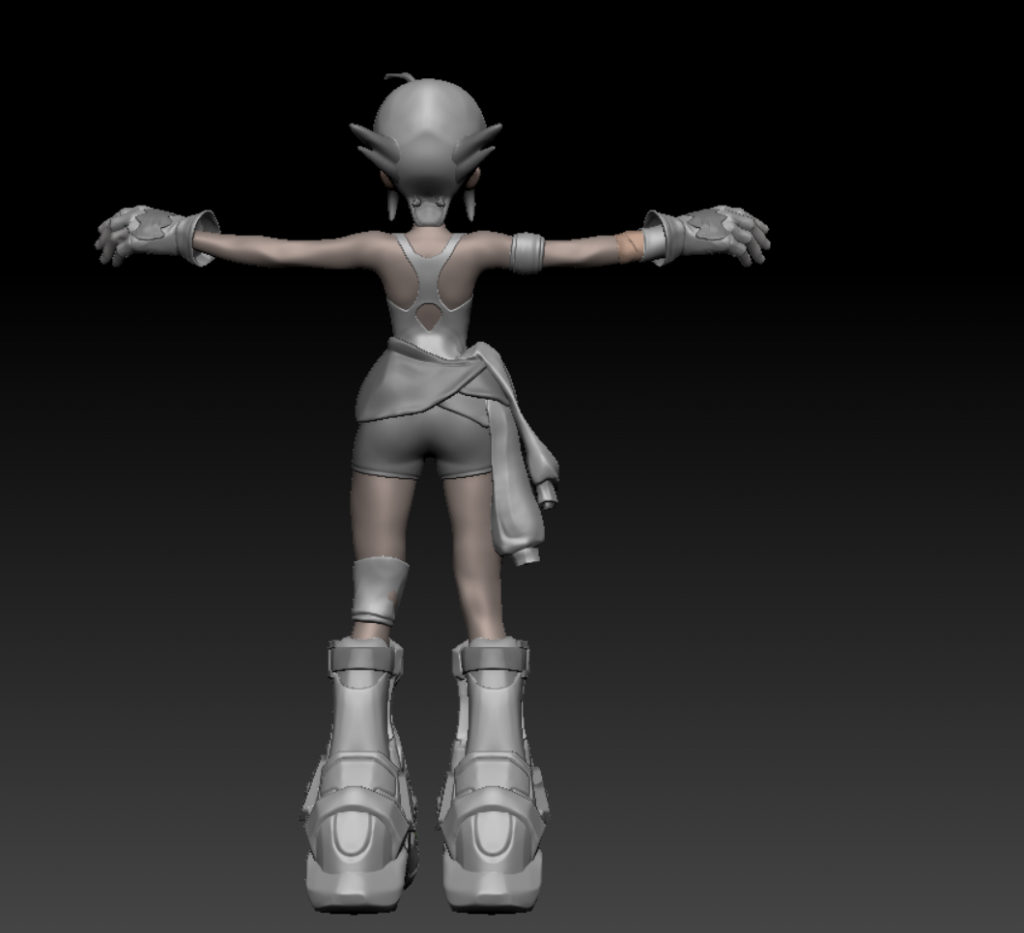Click the knee band on the leg
This screenshot has width=1024, height=933.
click(x=379, y=590)
